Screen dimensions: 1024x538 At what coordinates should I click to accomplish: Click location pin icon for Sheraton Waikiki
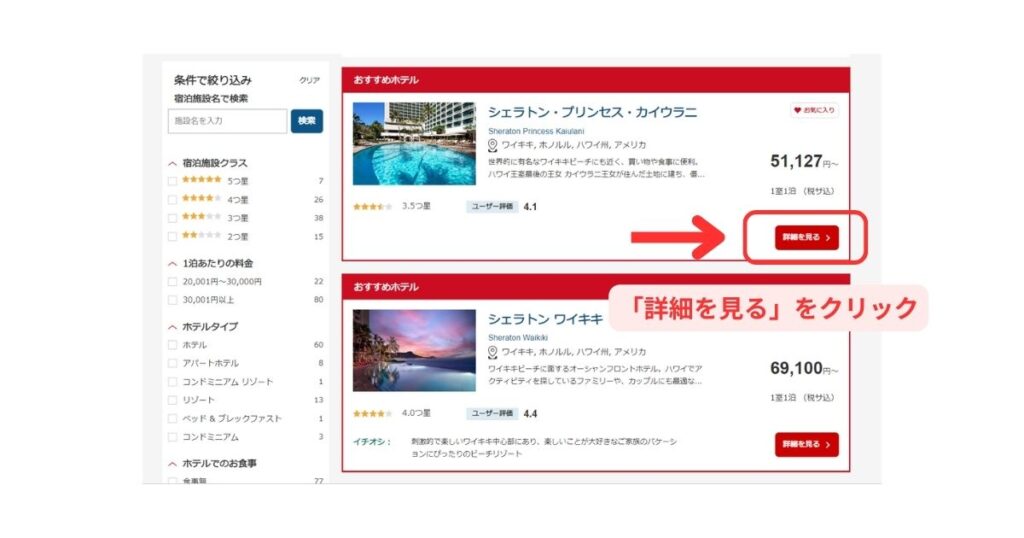coord(493,352)
